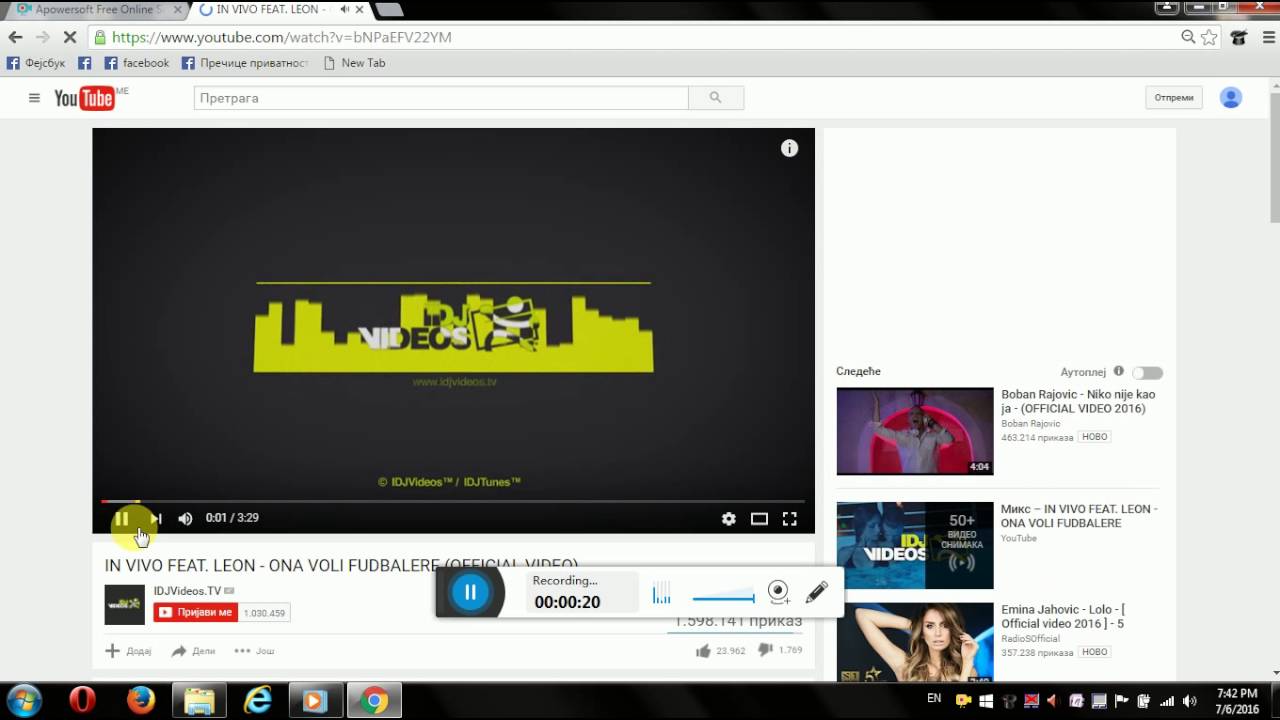Mute the YouTube player volume
The height and width of the screenshot is (720, 1280).
click(185, 518)
